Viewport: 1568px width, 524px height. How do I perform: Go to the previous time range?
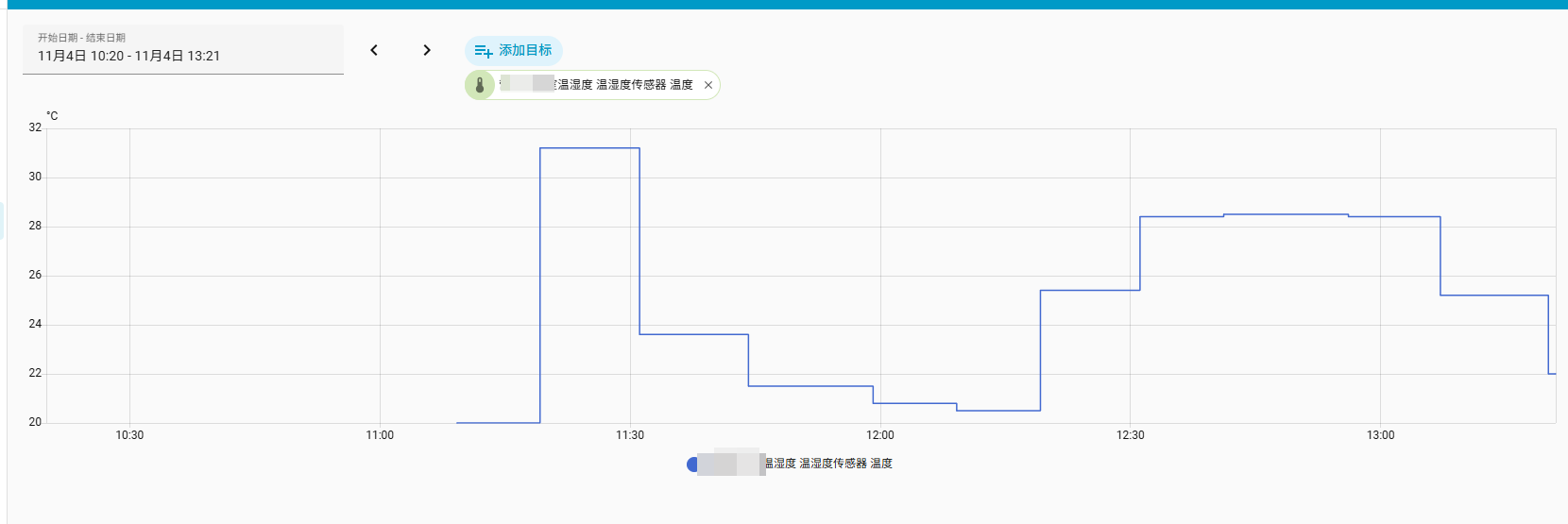374,50
